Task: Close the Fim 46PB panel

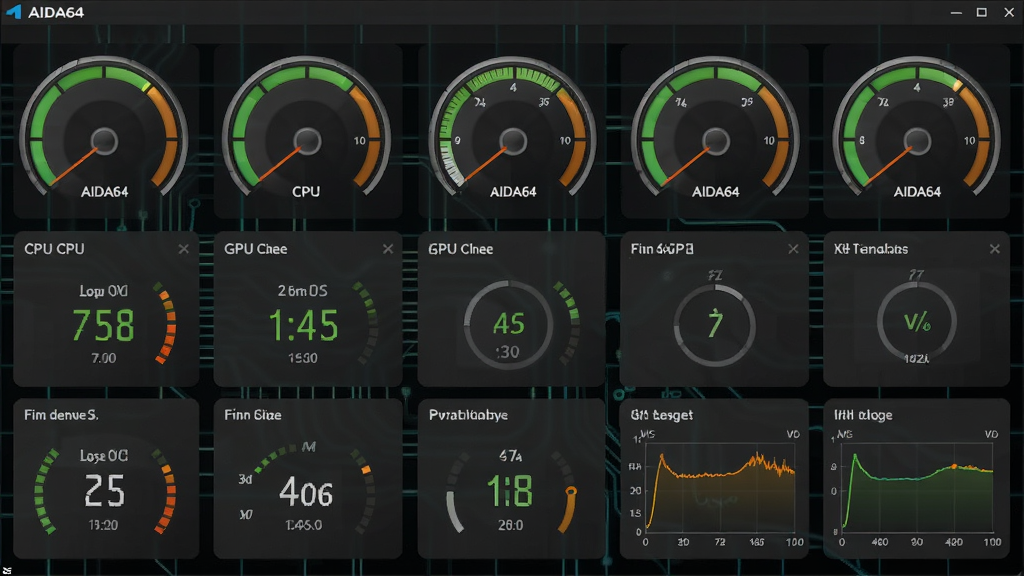Action: [793, 249]
